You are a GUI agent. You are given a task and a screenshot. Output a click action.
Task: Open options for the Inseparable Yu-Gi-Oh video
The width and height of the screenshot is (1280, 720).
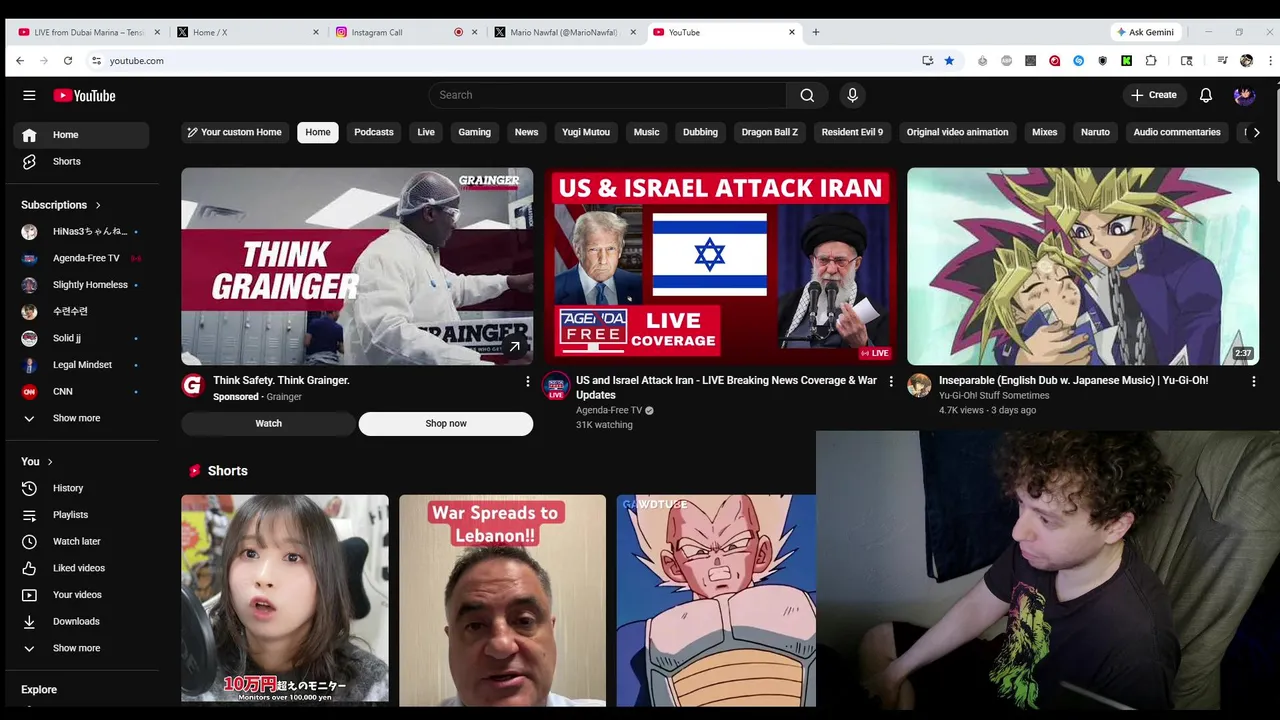coord(1253,381)
